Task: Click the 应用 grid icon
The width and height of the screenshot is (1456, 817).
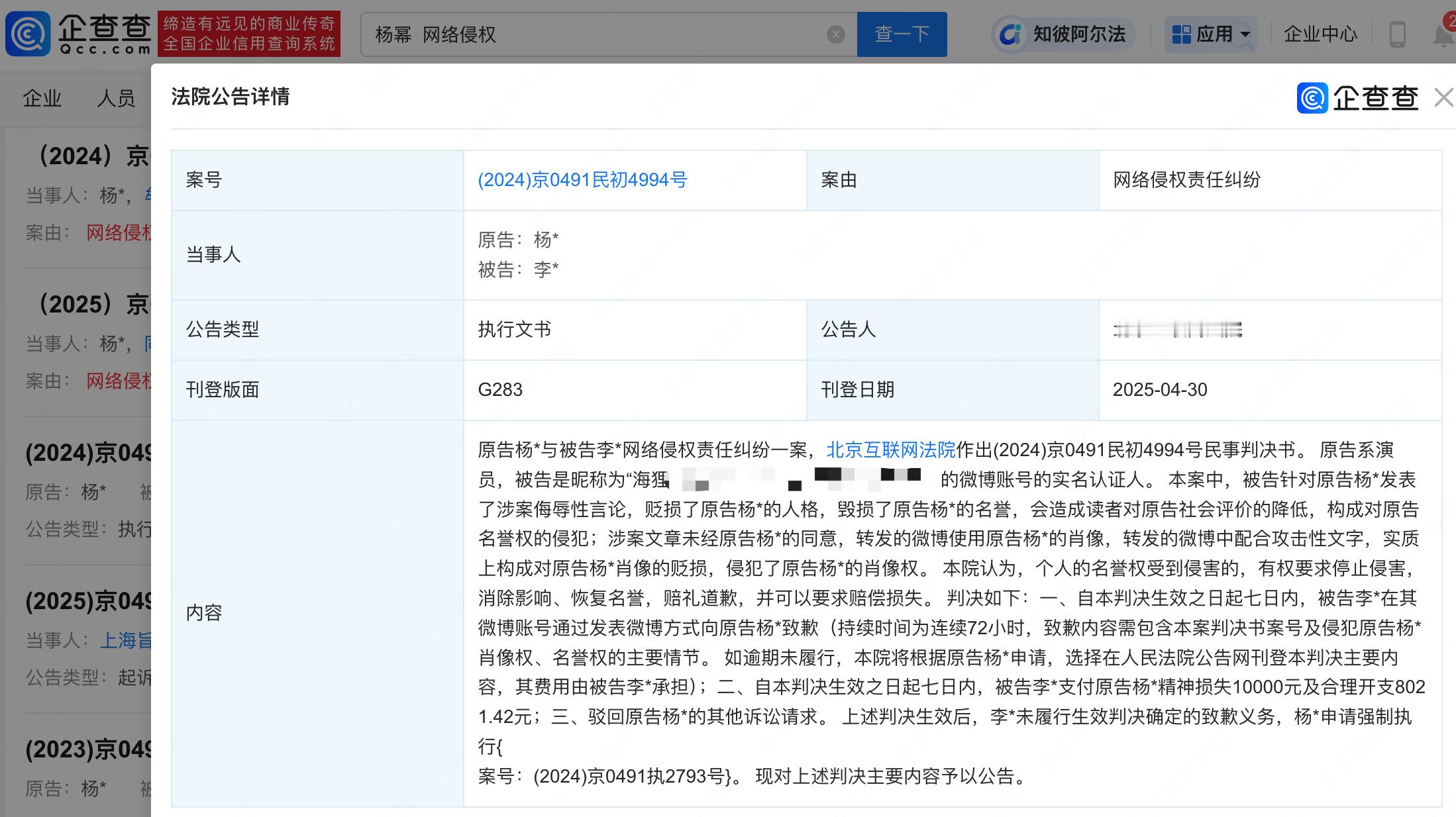Action: (x=1182, y=34)
